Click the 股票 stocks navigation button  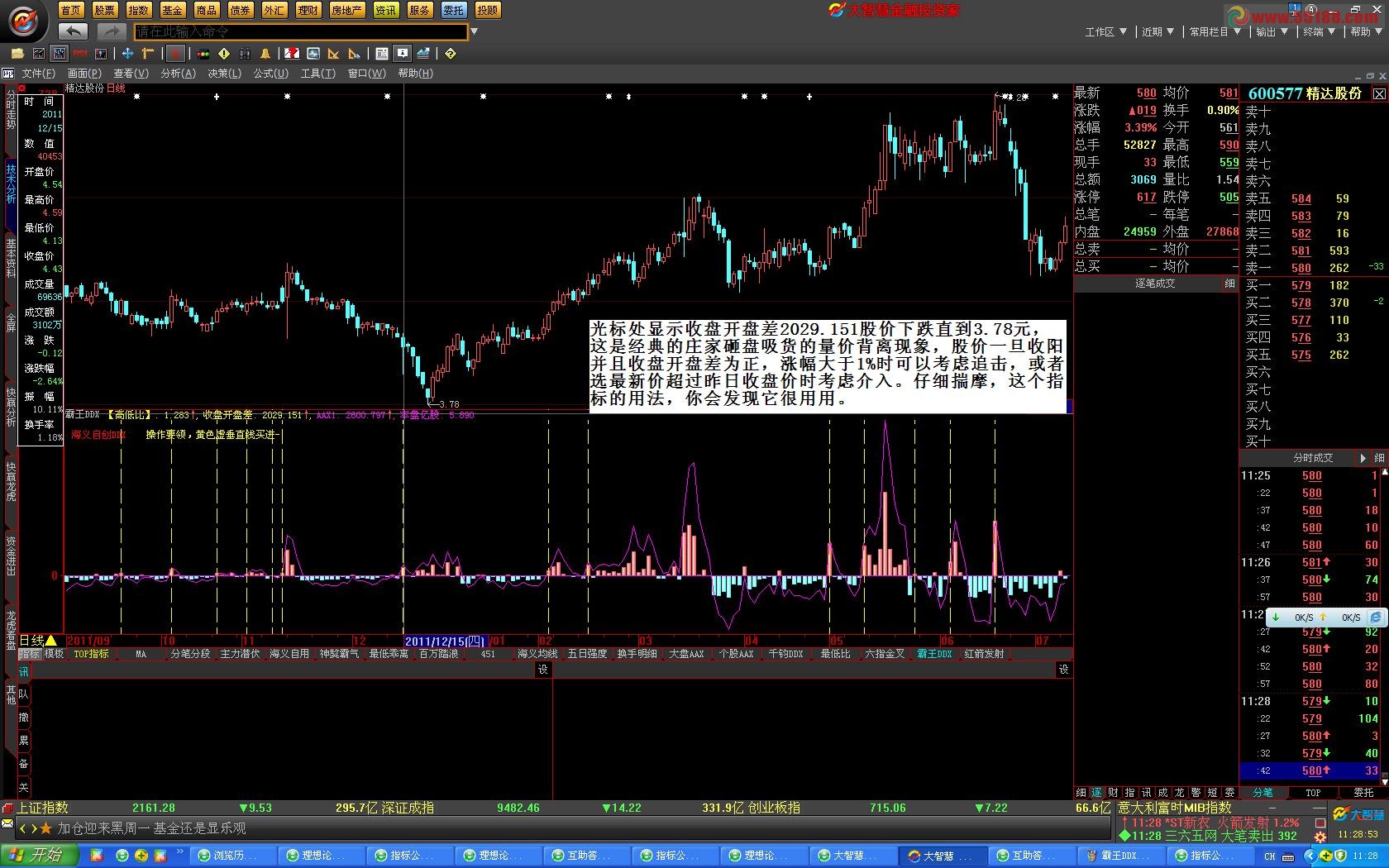pos(104,10)
